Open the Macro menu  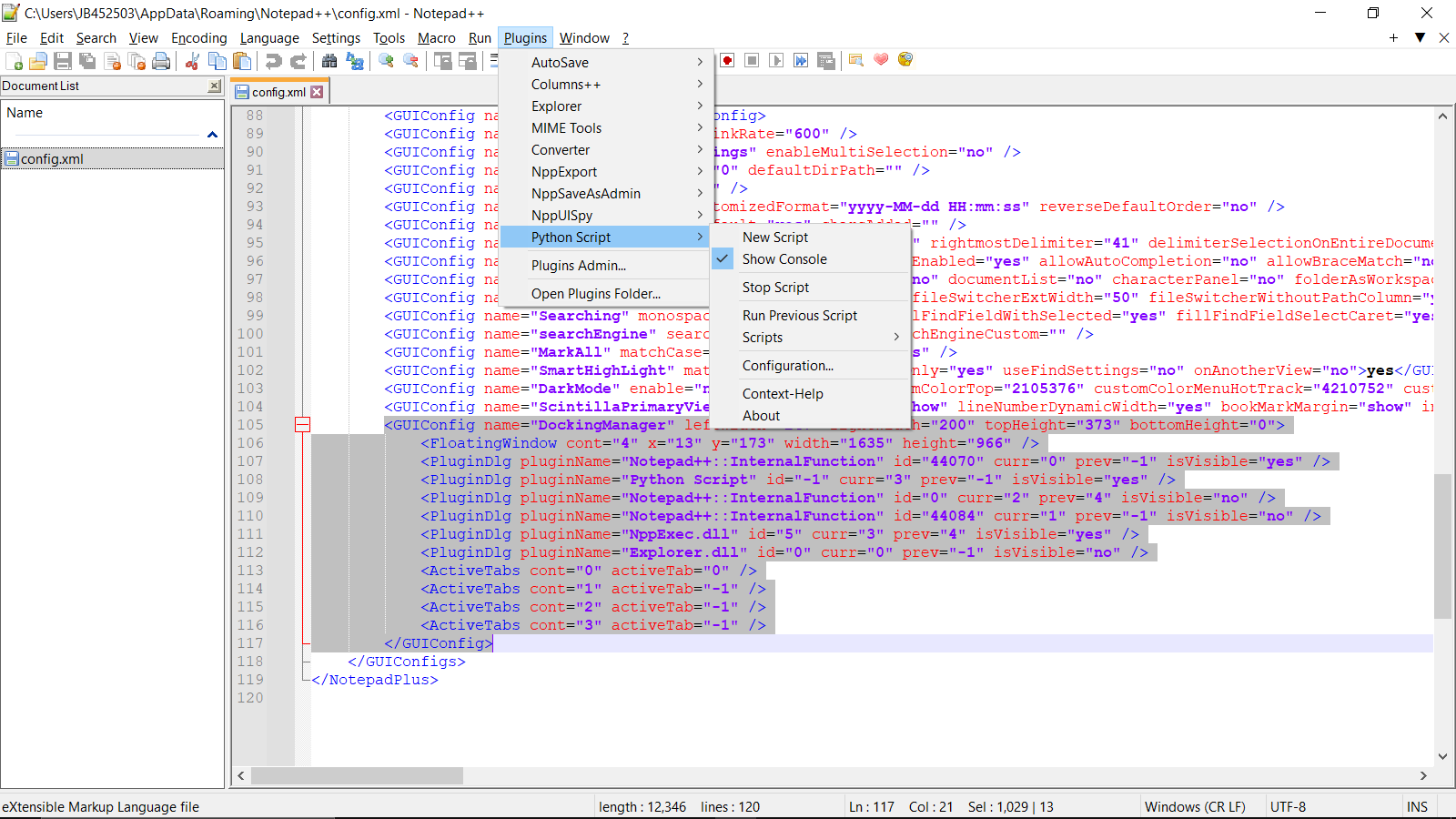point(436,38)
